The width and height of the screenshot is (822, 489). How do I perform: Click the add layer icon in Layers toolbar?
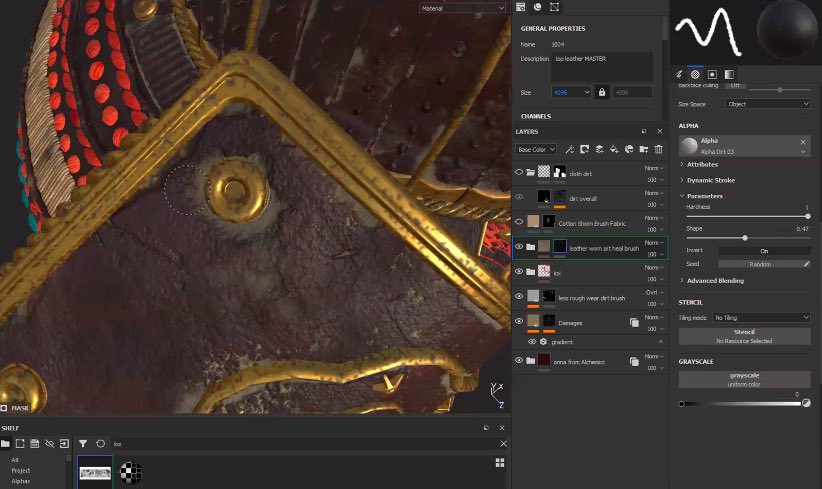coord(599,149)
